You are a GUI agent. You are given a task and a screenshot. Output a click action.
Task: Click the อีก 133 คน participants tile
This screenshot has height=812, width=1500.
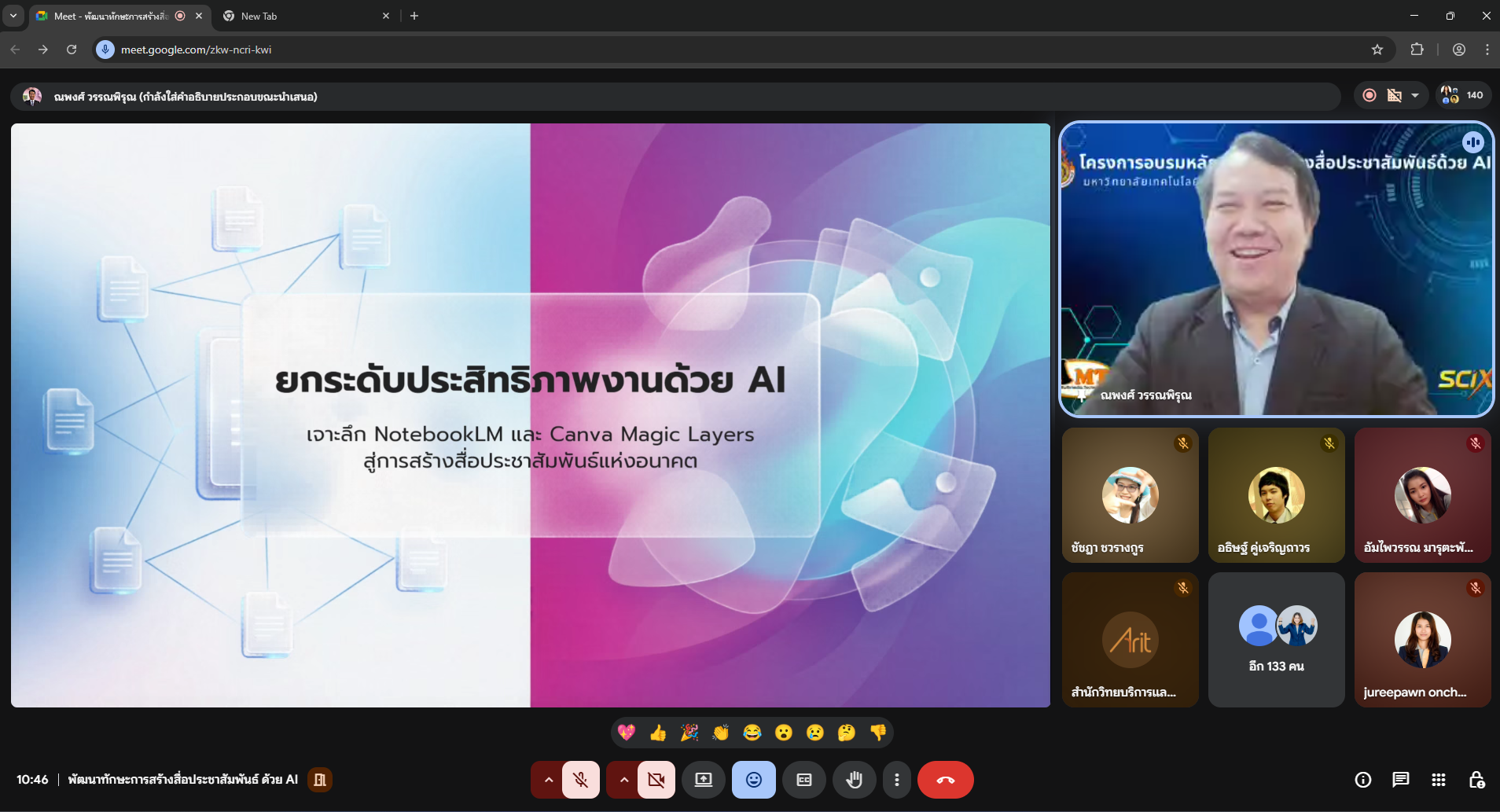[1276, 640]
